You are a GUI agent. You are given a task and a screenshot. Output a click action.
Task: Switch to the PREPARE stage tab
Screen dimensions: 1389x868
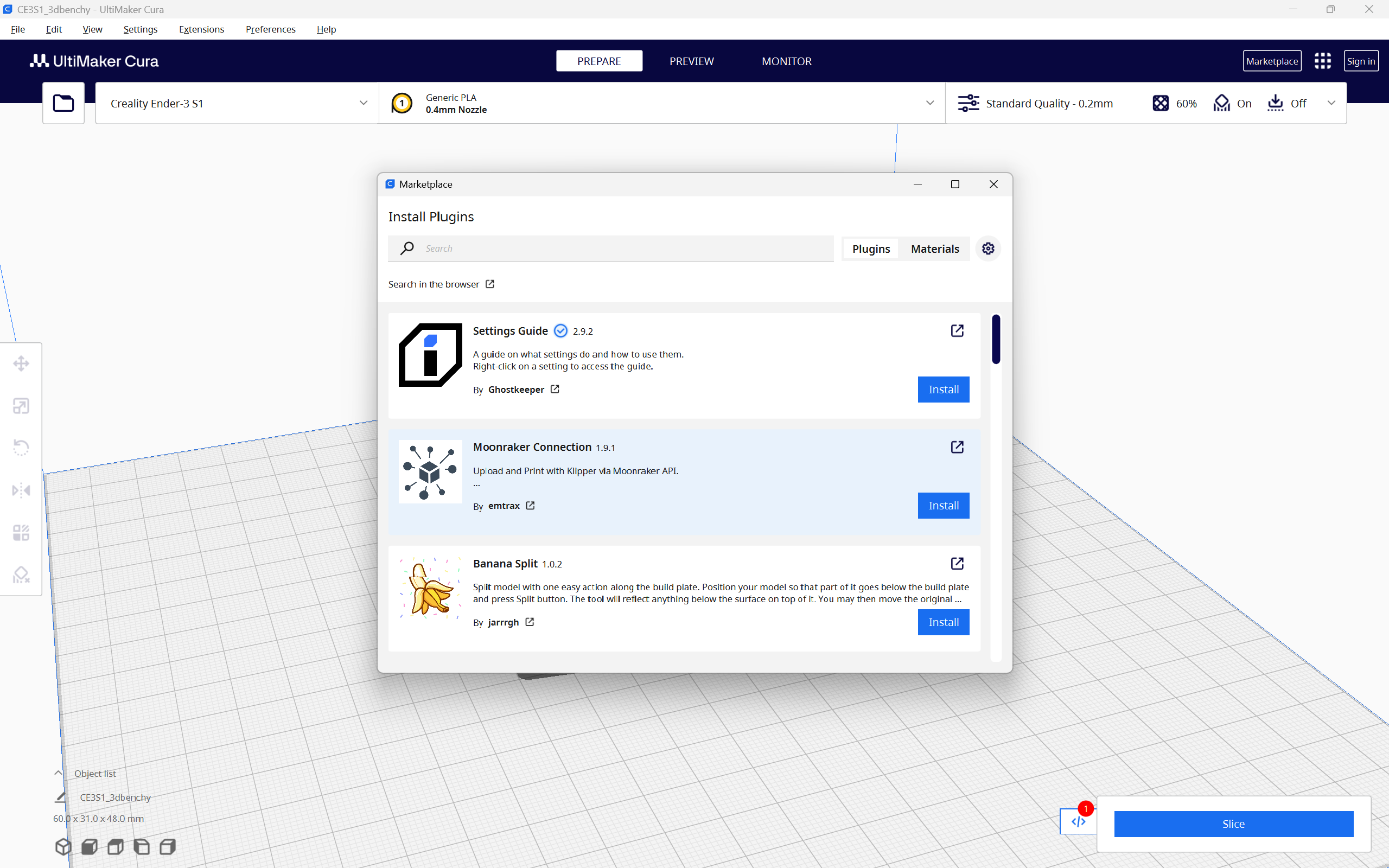coord(598,61)
